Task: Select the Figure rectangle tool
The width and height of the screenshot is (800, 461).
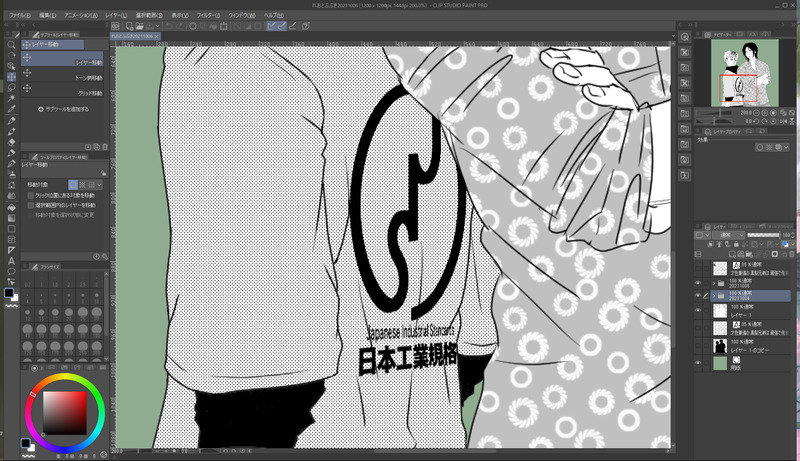Action: tap(11, 228)
